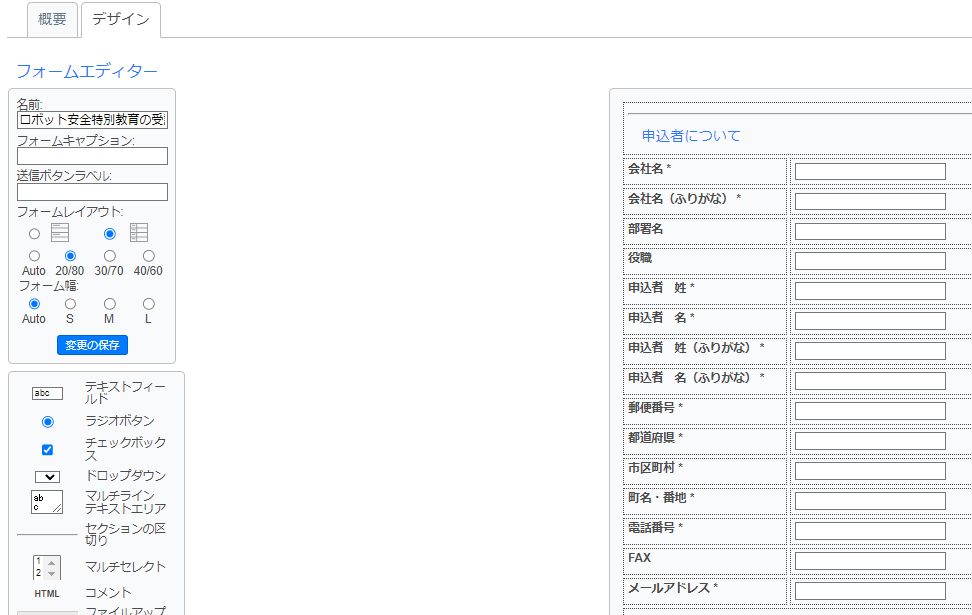Click the 申込者 名 * input field
The width and height of the screenshot is (972, 615).
point(870,321)
